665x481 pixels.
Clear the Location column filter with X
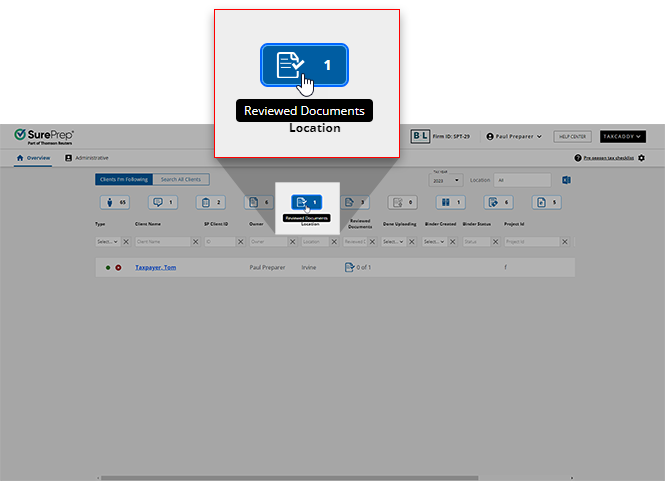(x=334, y=242)
